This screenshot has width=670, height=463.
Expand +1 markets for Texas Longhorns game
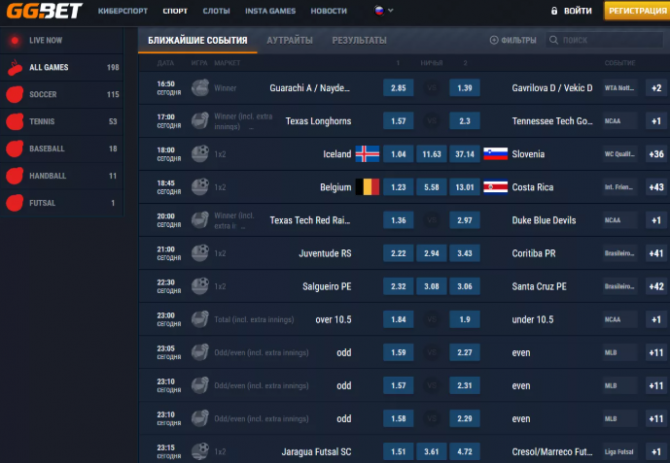point(656,121)
